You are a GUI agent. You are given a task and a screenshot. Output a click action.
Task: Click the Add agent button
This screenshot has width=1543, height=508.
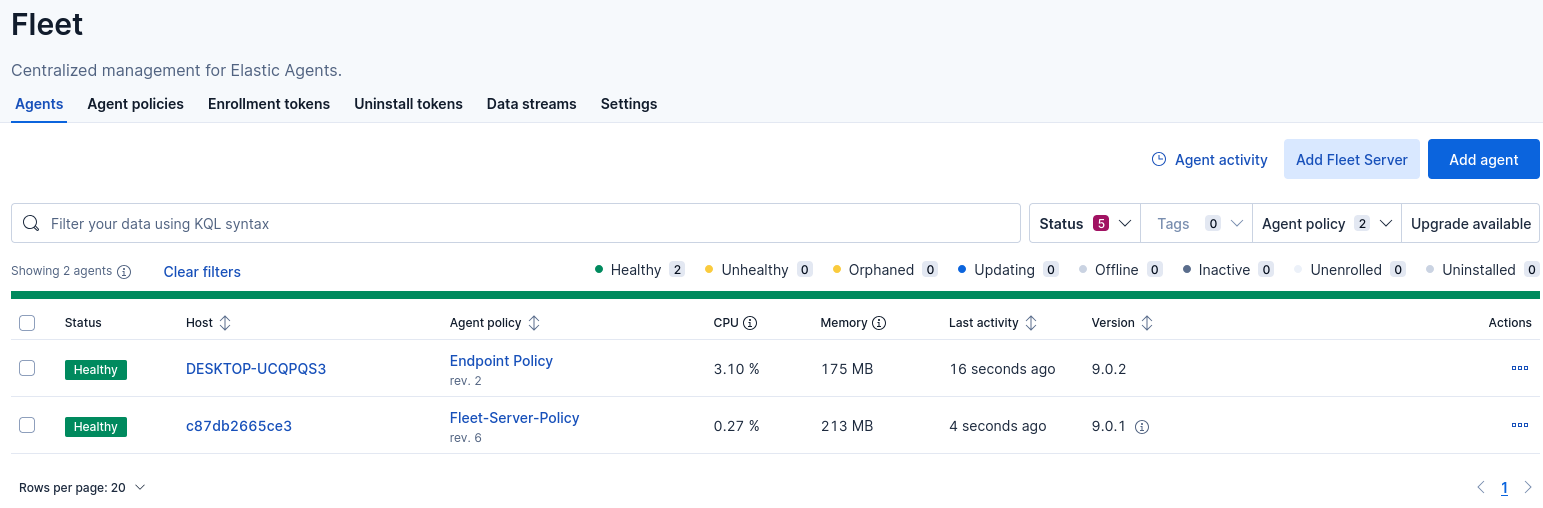[1484, 159]
